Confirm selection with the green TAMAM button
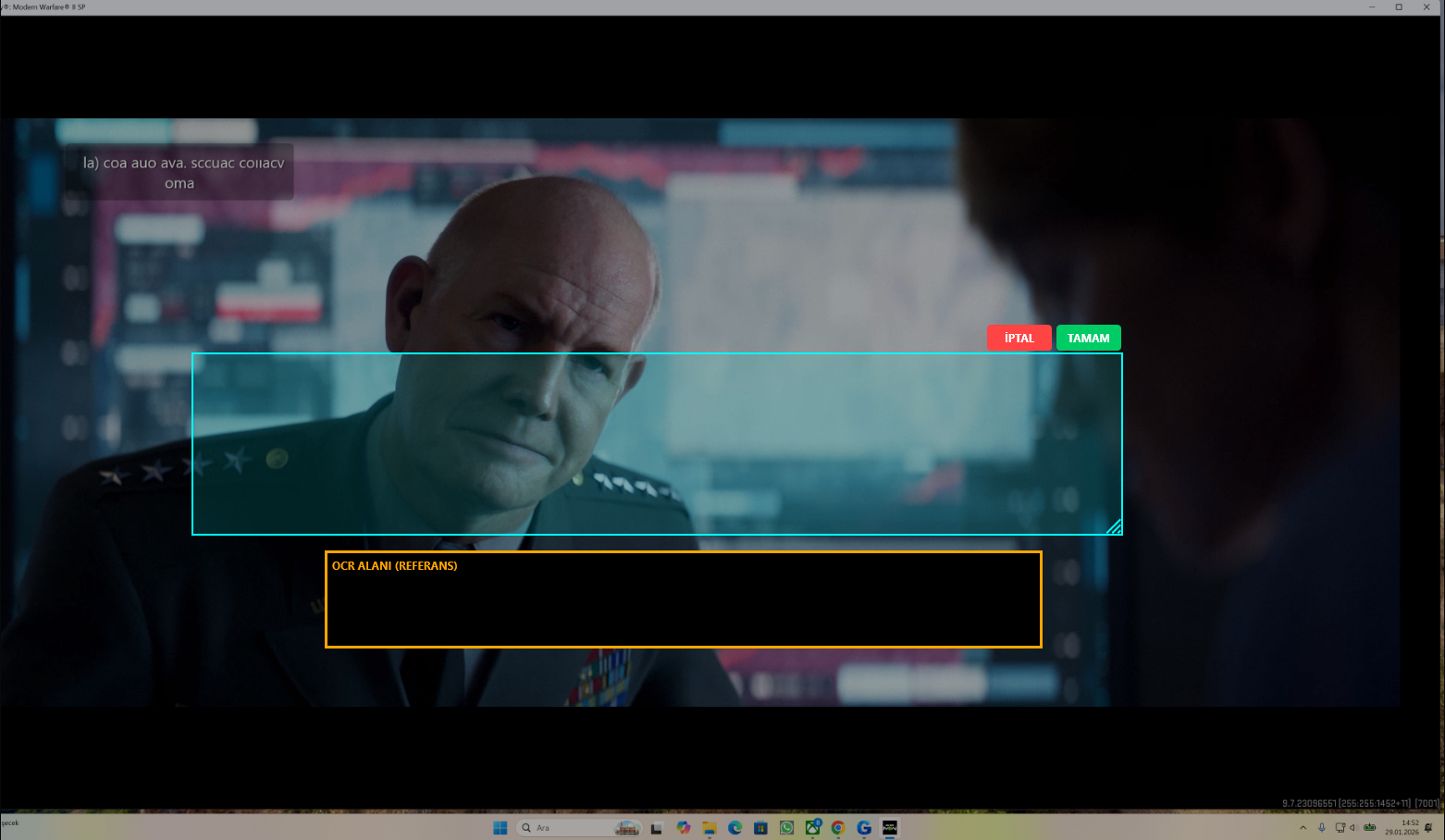 coord(1088,338)
